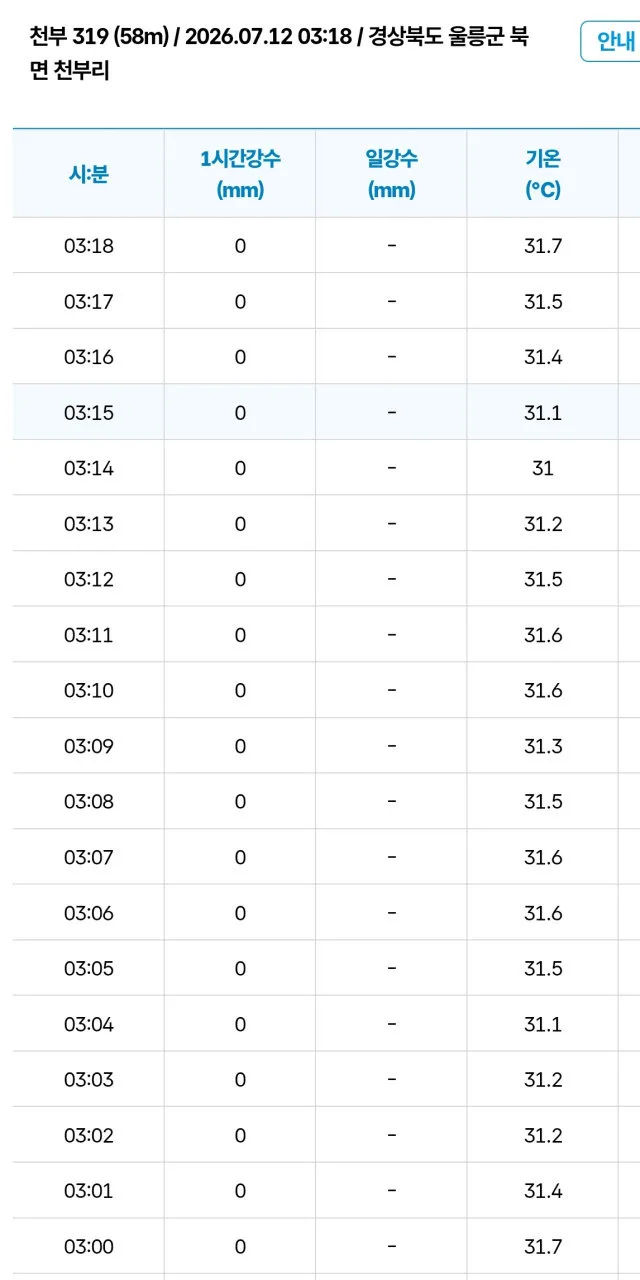
Task: Click the 1-hour precipitation 0 at 03:12
Action: tap(240, 579)
